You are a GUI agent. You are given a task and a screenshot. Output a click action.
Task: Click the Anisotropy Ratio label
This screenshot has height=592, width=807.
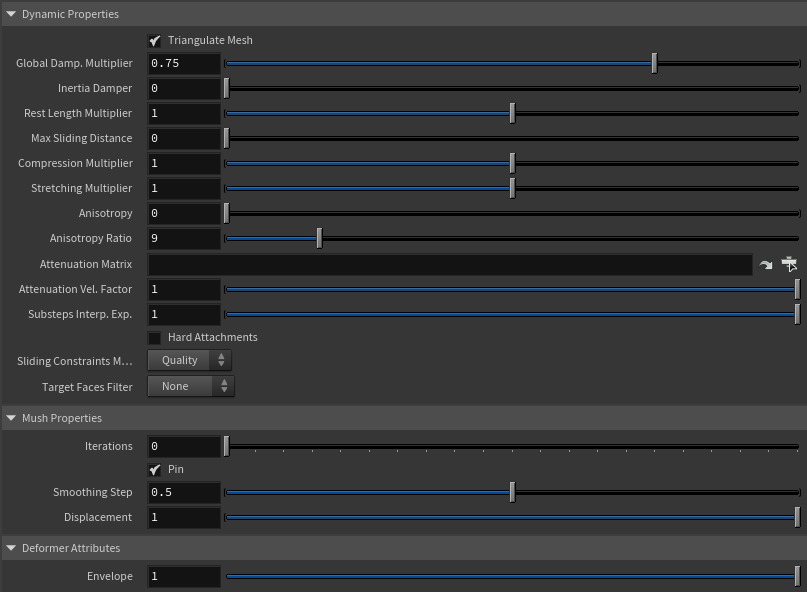coord(91,238)
